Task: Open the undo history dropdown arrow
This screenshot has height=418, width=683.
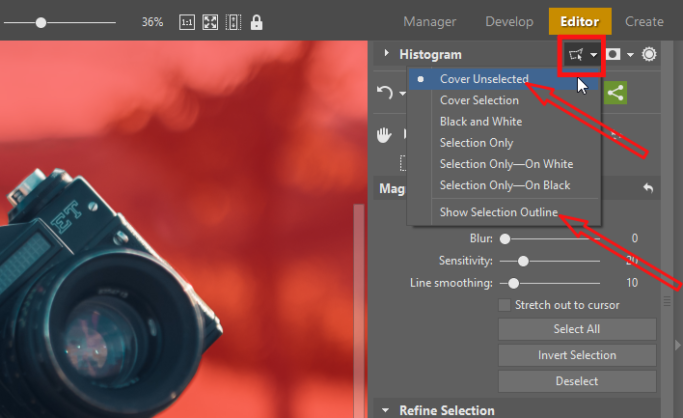Action: click(402, 93)
